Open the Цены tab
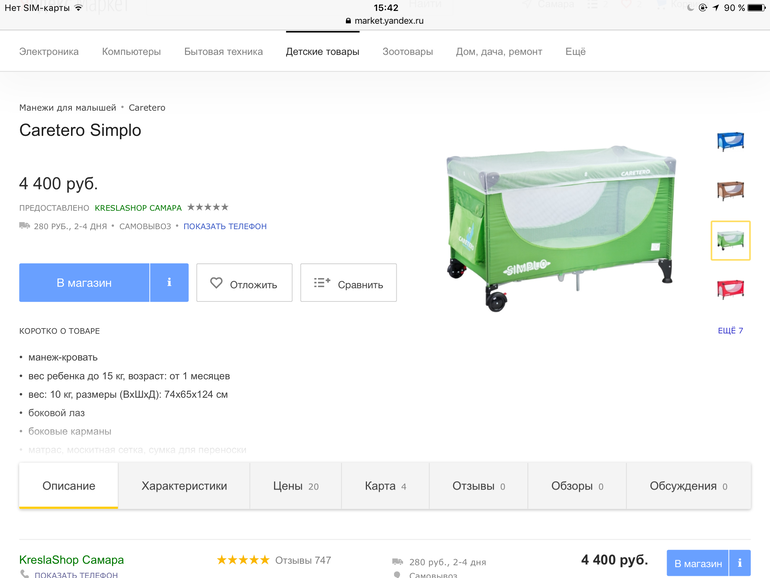The width and height of the screenshot is (770, 578). 295,486
